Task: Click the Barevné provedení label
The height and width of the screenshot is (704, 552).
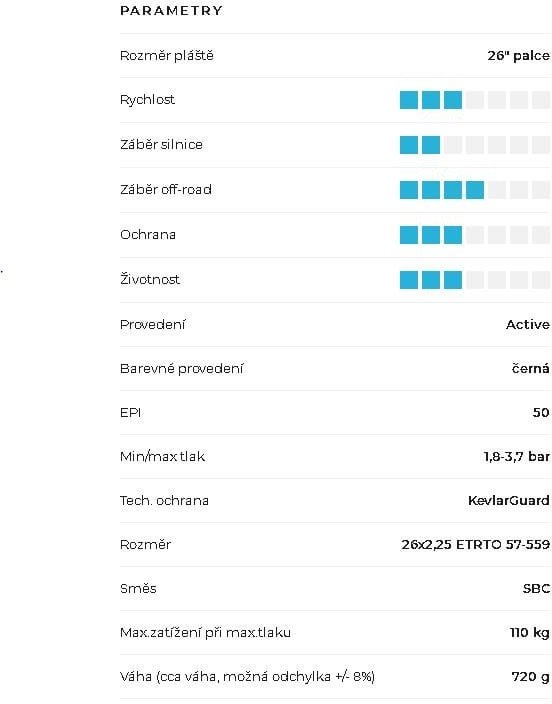Action: [181, 368]
